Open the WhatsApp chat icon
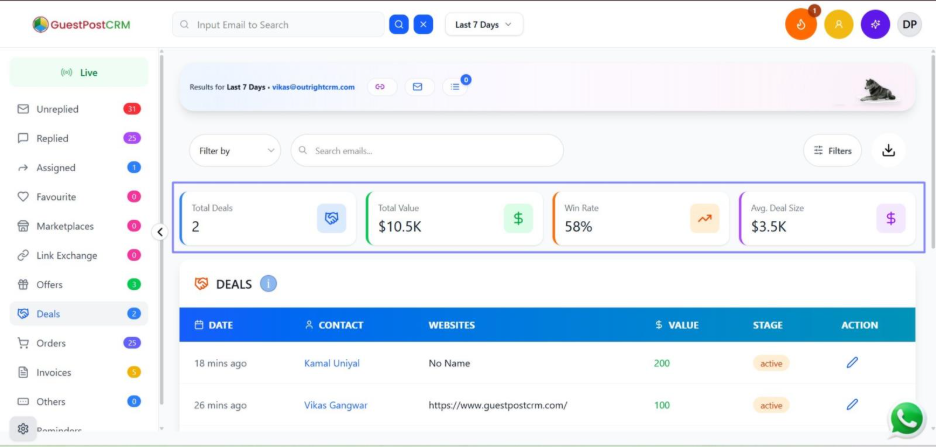Viewport: 936px width, 447px height. coord(906,419)
